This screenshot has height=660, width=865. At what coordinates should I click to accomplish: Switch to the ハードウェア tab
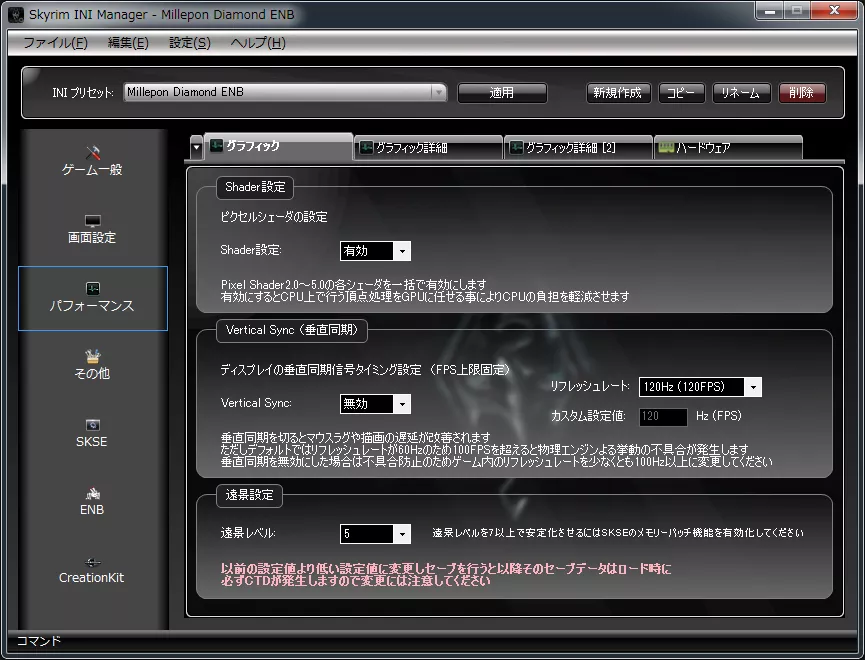point(728,148)
